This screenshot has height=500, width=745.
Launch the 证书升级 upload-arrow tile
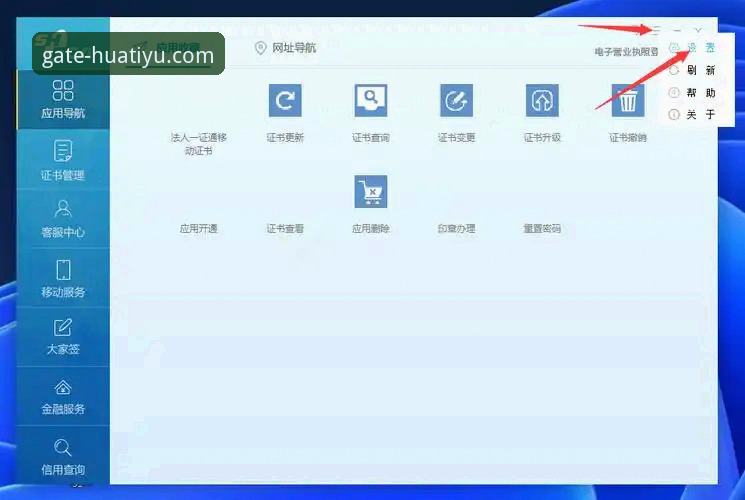pos(542,100)
